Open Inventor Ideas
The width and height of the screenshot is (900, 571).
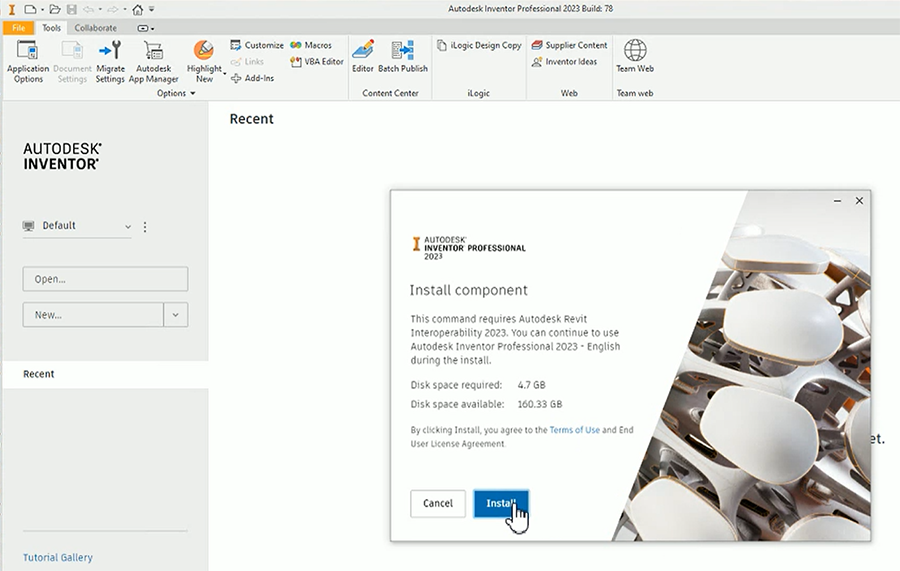point(564,61)
